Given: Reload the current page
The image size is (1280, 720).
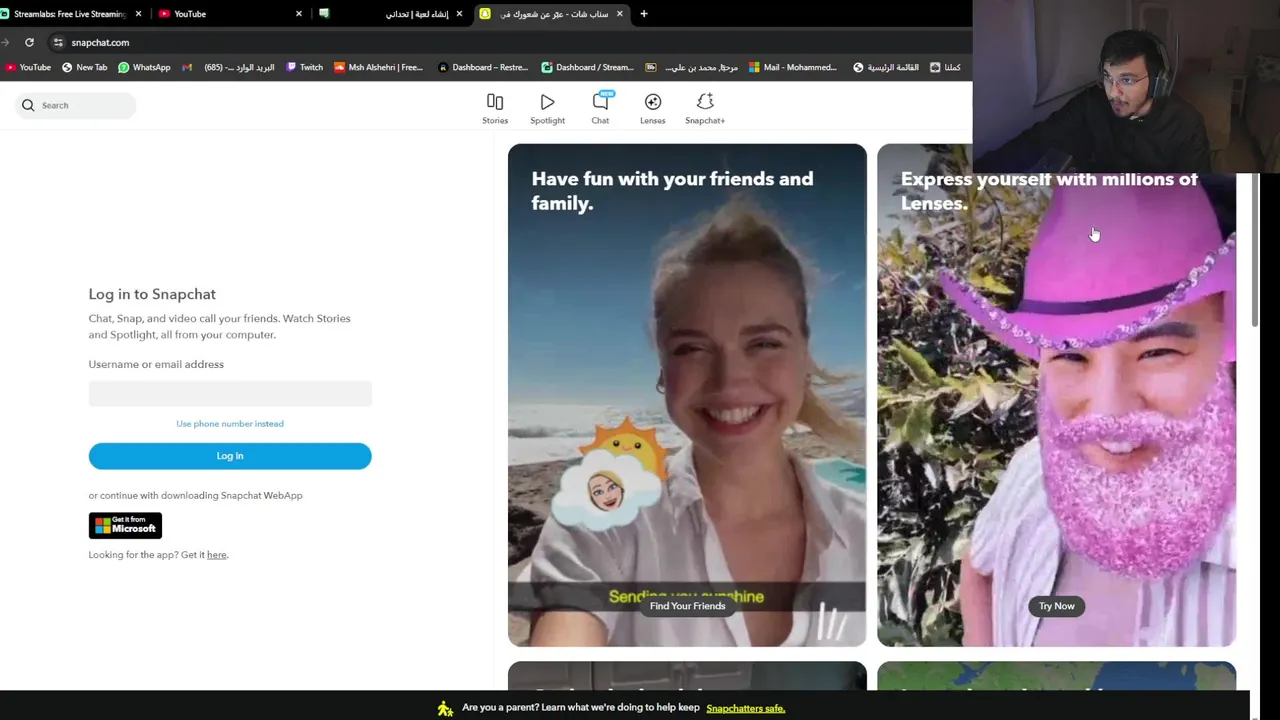Looking at the screenshot, I should coord(29,42).
